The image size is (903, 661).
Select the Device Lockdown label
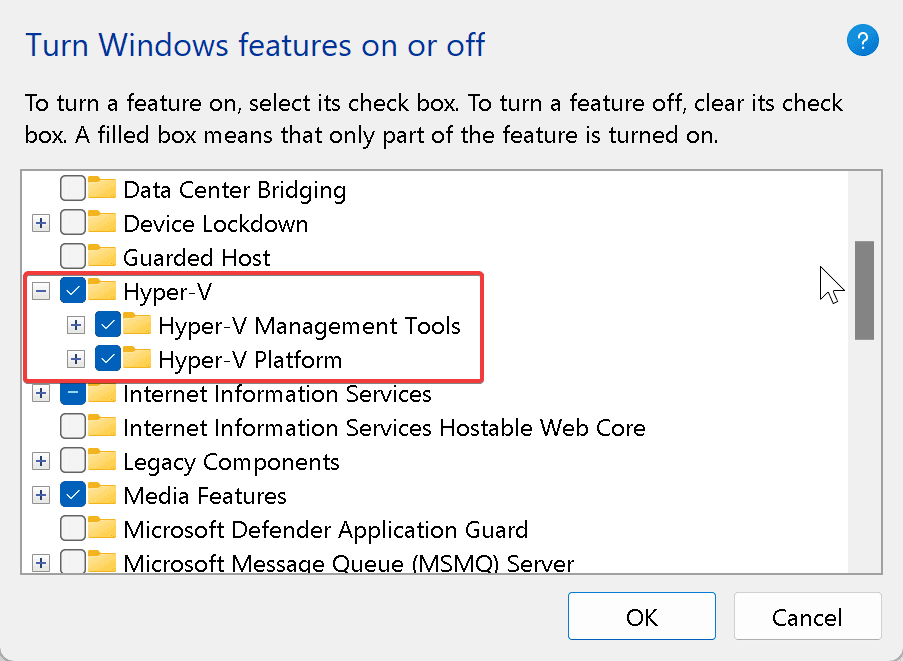(x=215, y=223)
